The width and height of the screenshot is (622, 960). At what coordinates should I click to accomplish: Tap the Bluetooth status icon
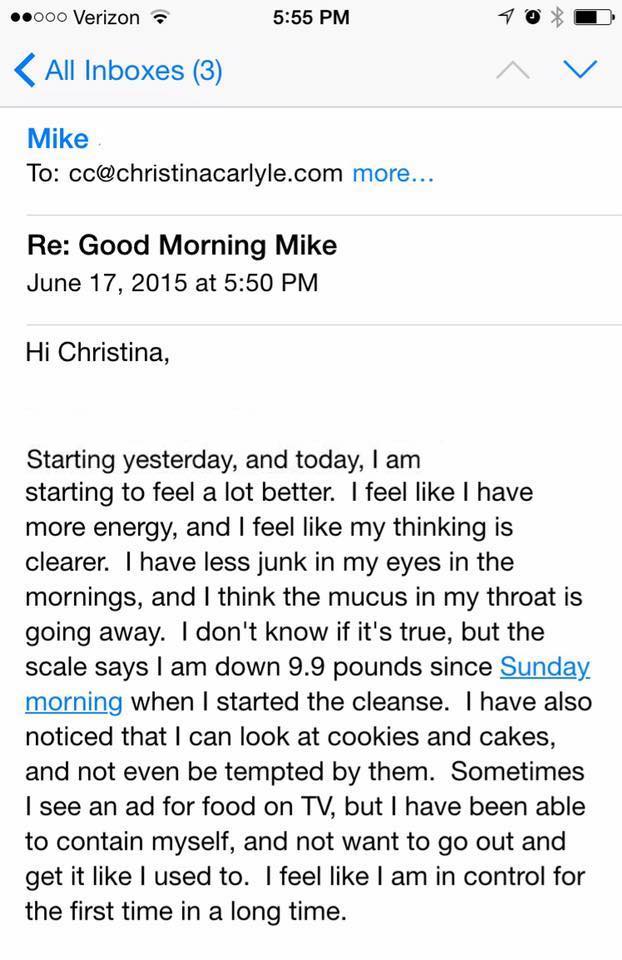coord(556,17)
